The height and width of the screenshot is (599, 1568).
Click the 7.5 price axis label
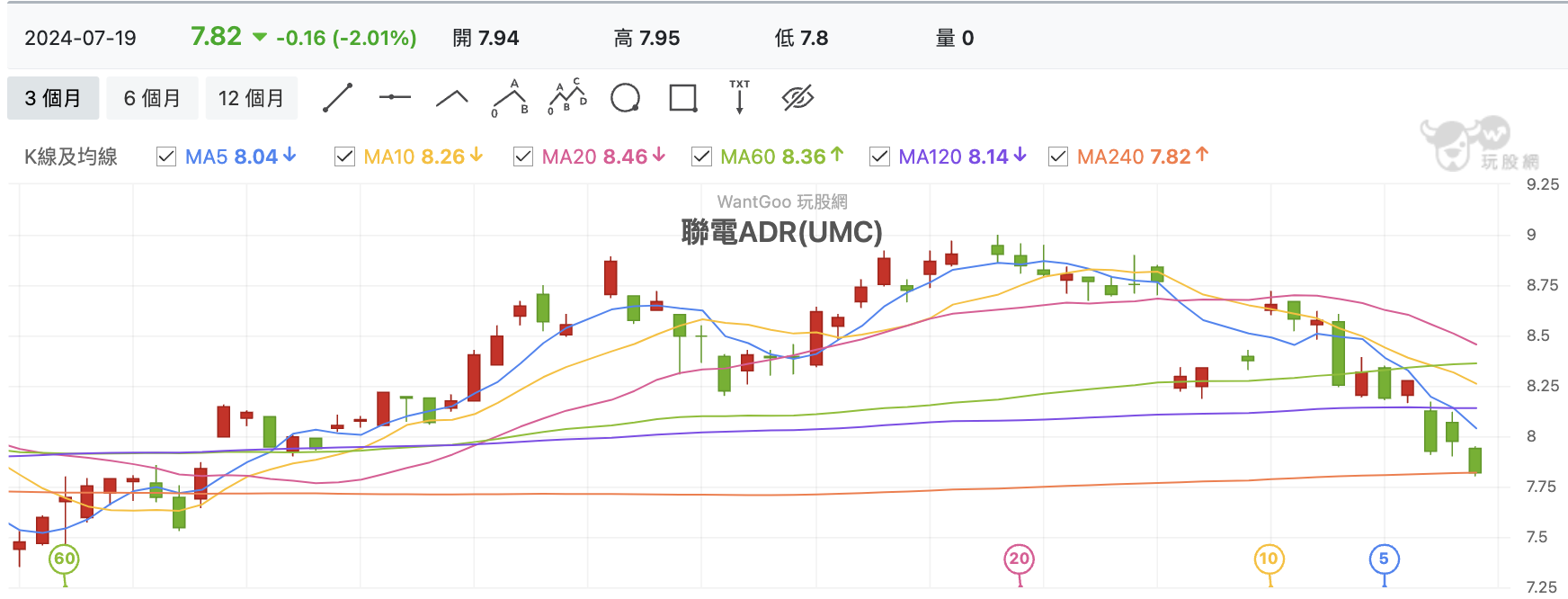point(1537,537)
